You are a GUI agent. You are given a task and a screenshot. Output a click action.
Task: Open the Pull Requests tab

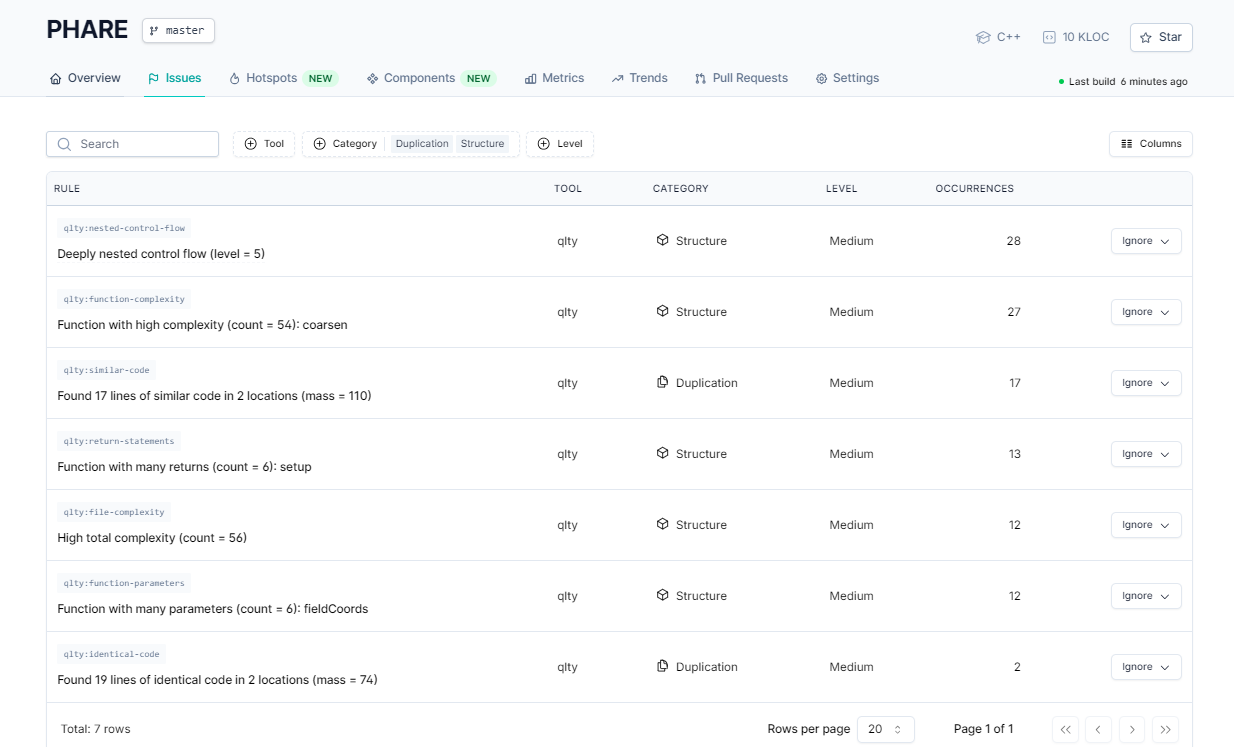tap(741, 78)
